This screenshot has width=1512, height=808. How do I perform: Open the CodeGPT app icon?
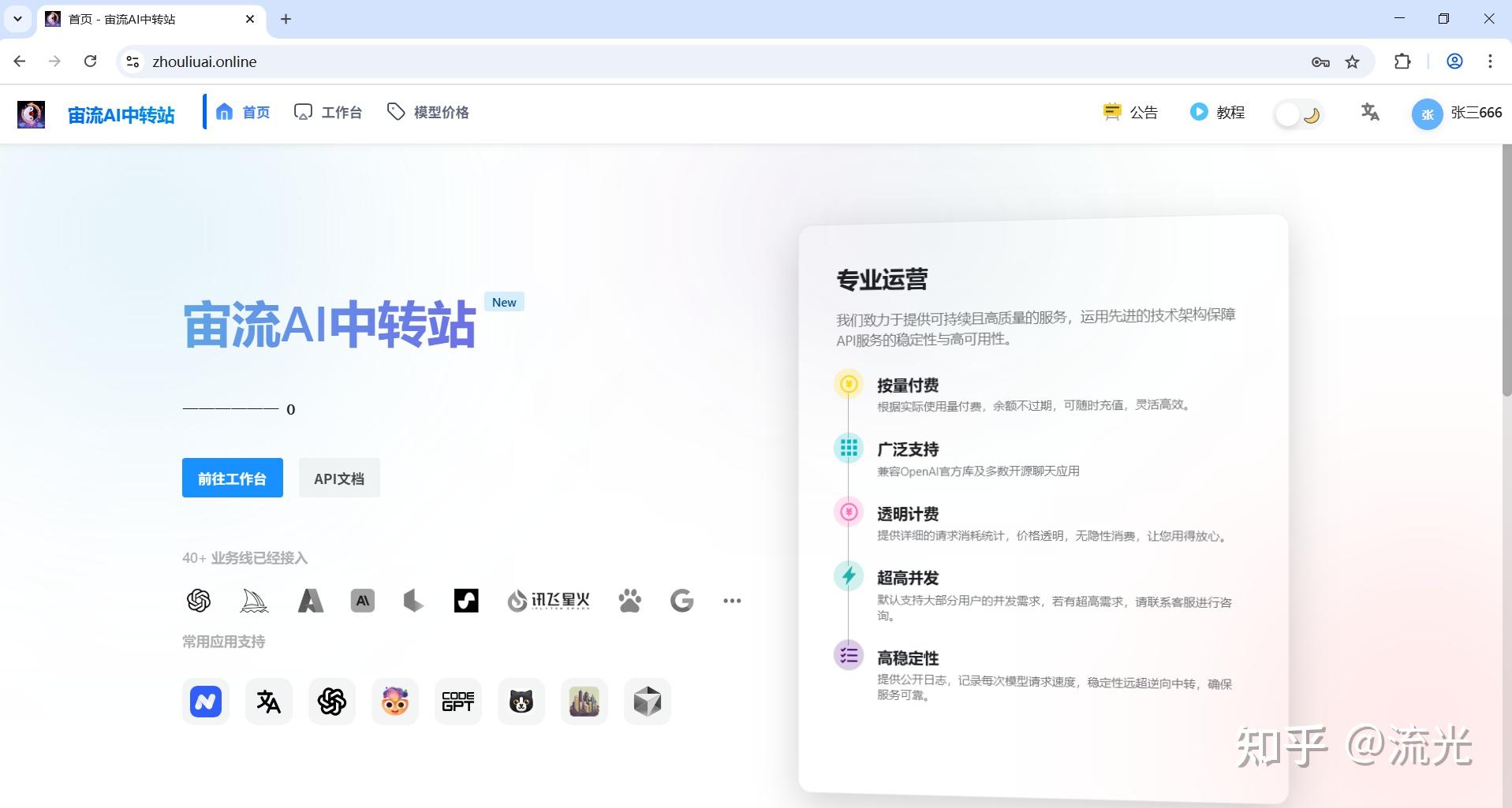pos(457,701)
